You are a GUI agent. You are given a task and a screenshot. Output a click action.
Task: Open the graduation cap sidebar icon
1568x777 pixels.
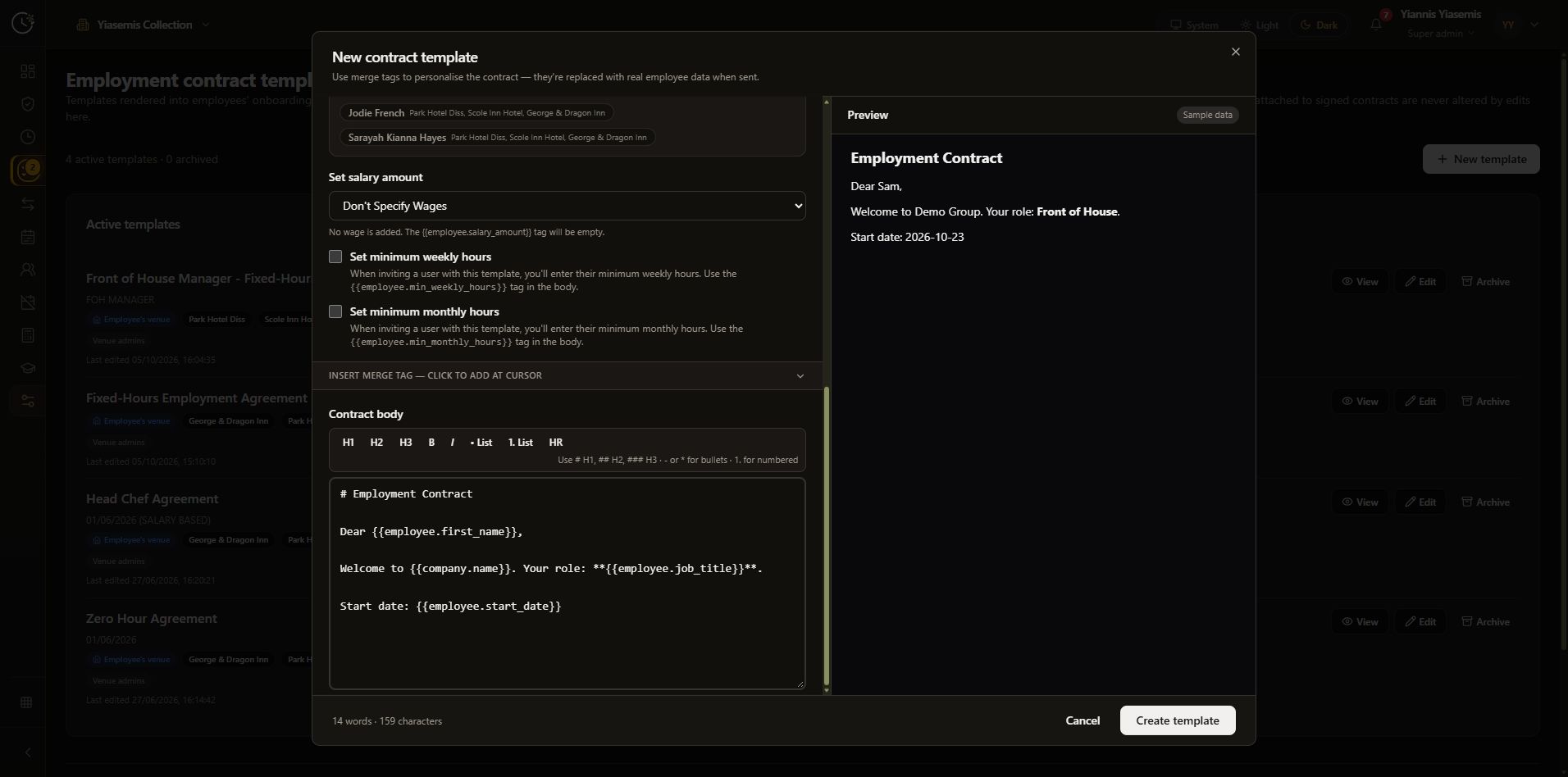click(28, 368)
